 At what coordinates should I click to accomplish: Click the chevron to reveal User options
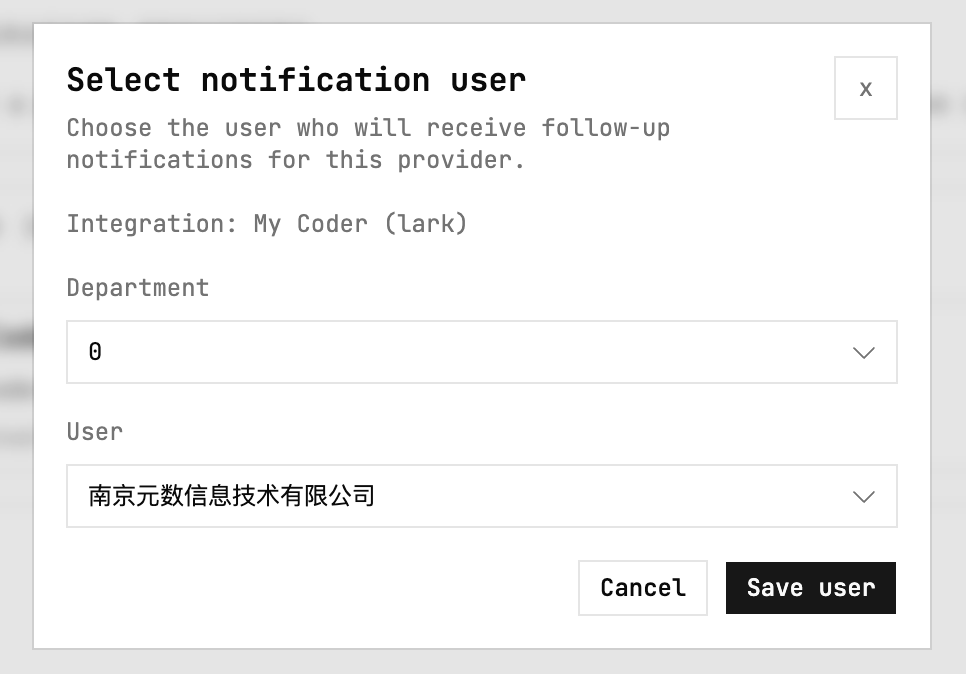[863, 496]
